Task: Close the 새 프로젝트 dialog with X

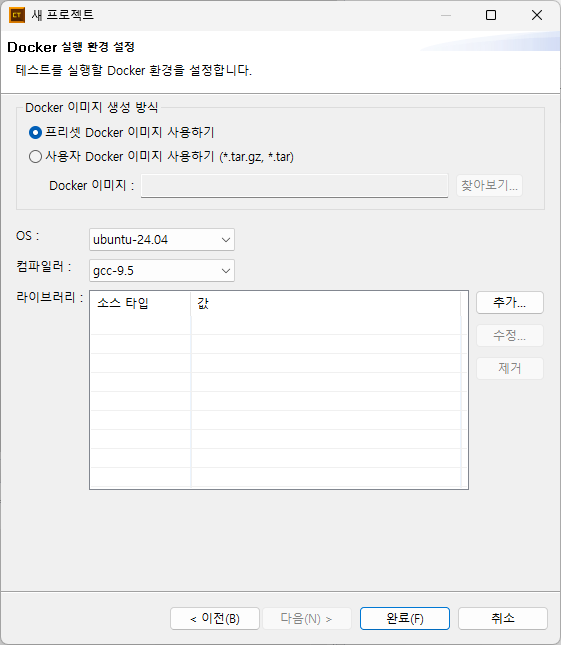Action: click(x=536, y=15)
